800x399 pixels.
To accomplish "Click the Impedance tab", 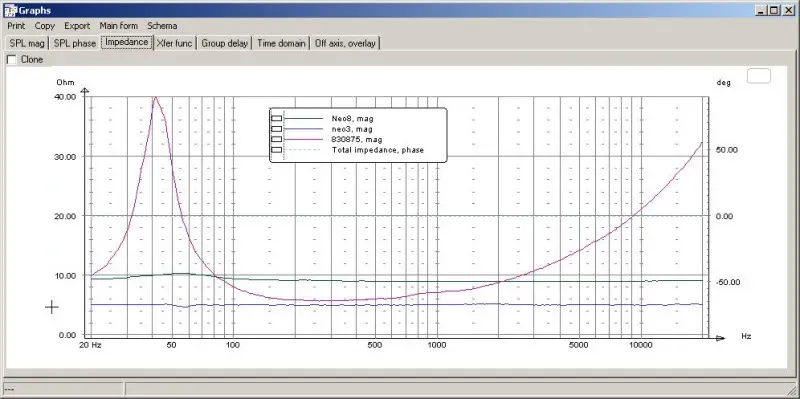I will point(127,42).
